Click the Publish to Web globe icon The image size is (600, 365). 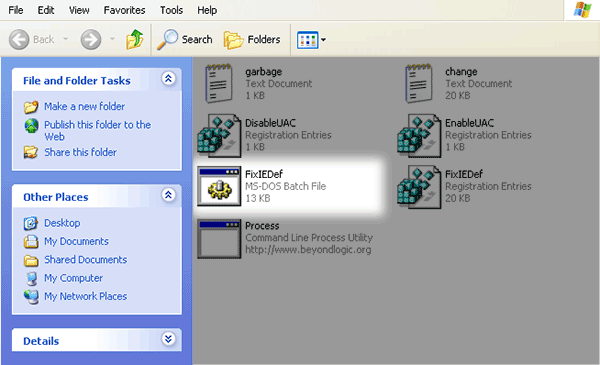[31, 125]
